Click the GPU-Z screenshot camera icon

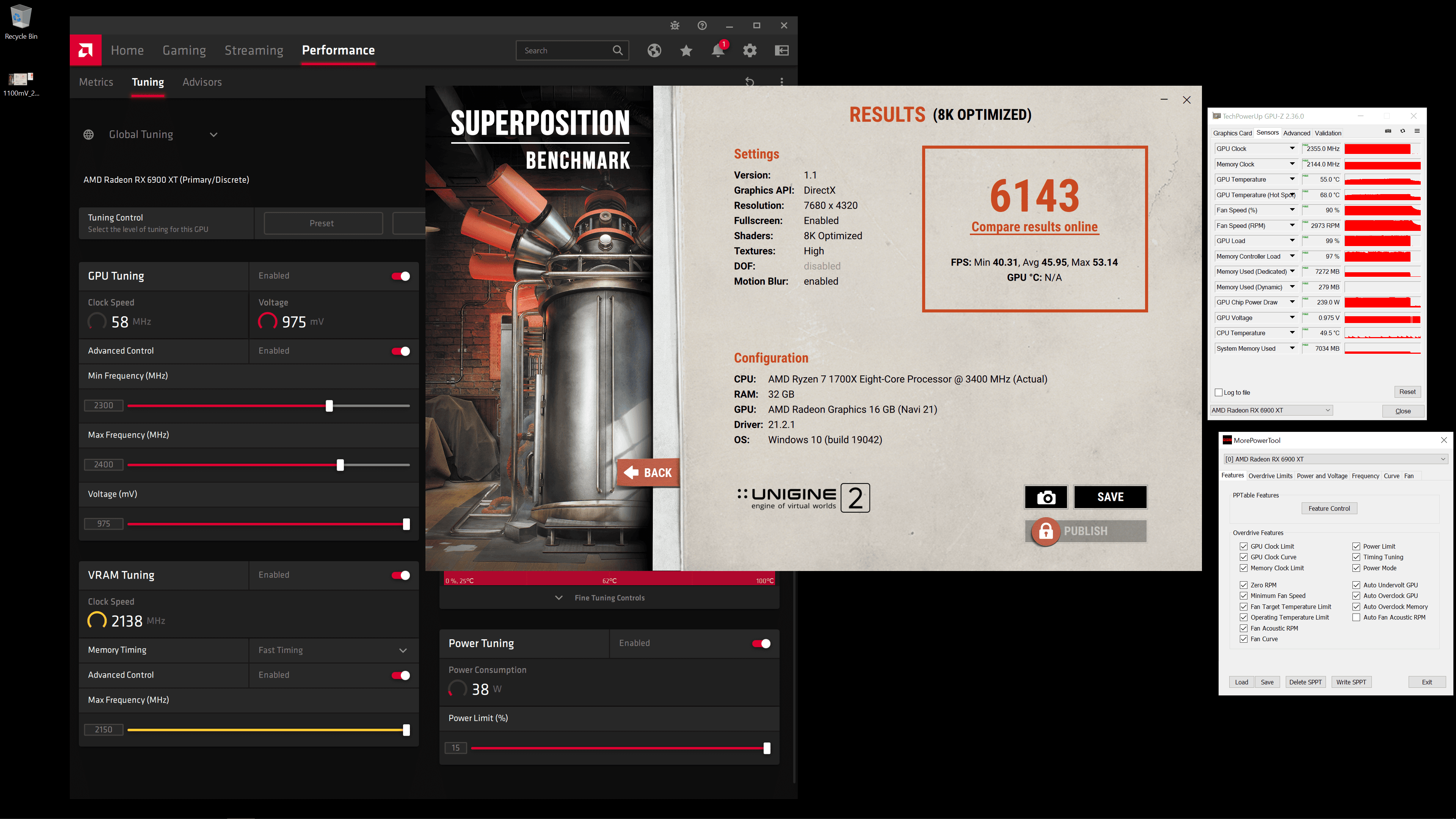1388,131
